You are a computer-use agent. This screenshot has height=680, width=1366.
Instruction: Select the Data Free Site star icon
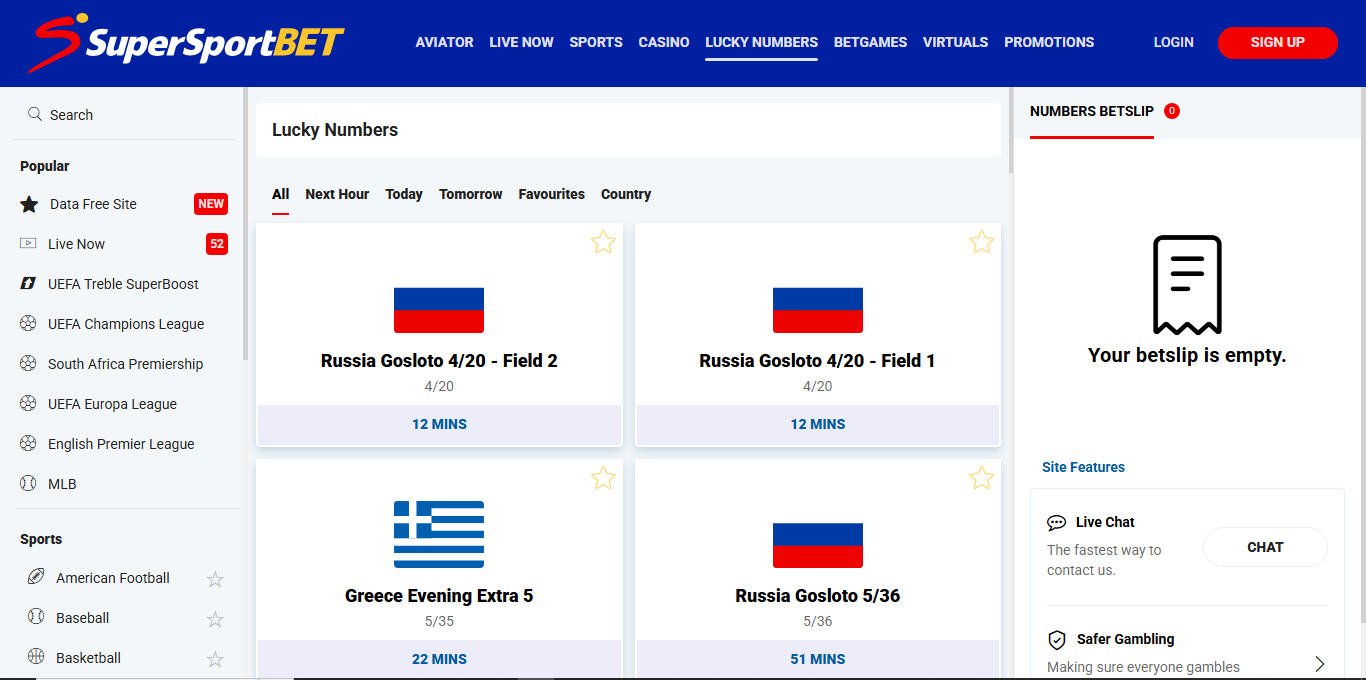(x=29, y=204)
